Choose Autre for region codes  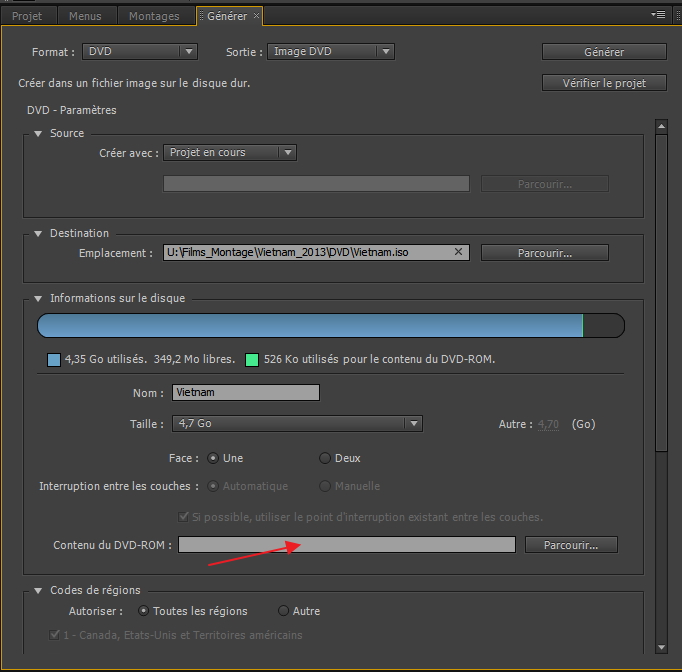[x=284, y=611]
